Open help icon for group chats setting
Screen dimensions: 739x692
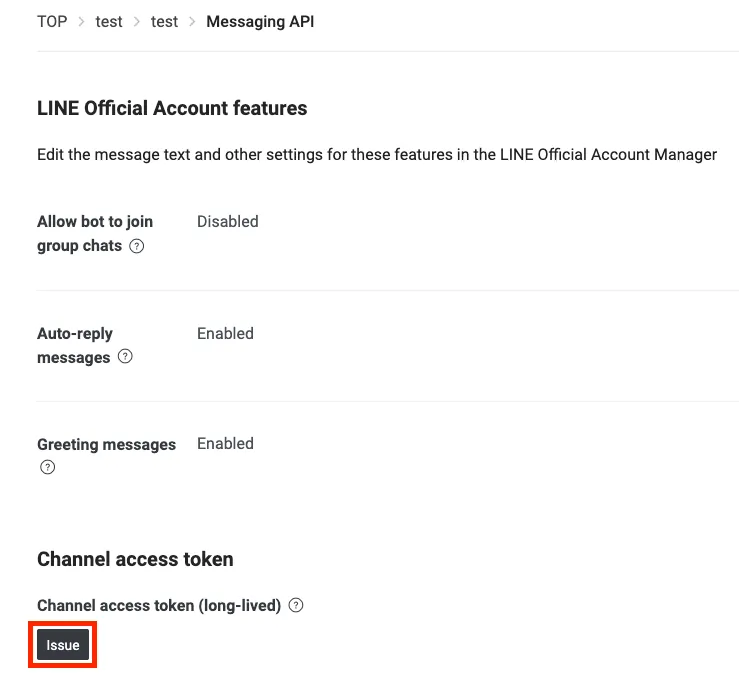[x=137, y=246]
